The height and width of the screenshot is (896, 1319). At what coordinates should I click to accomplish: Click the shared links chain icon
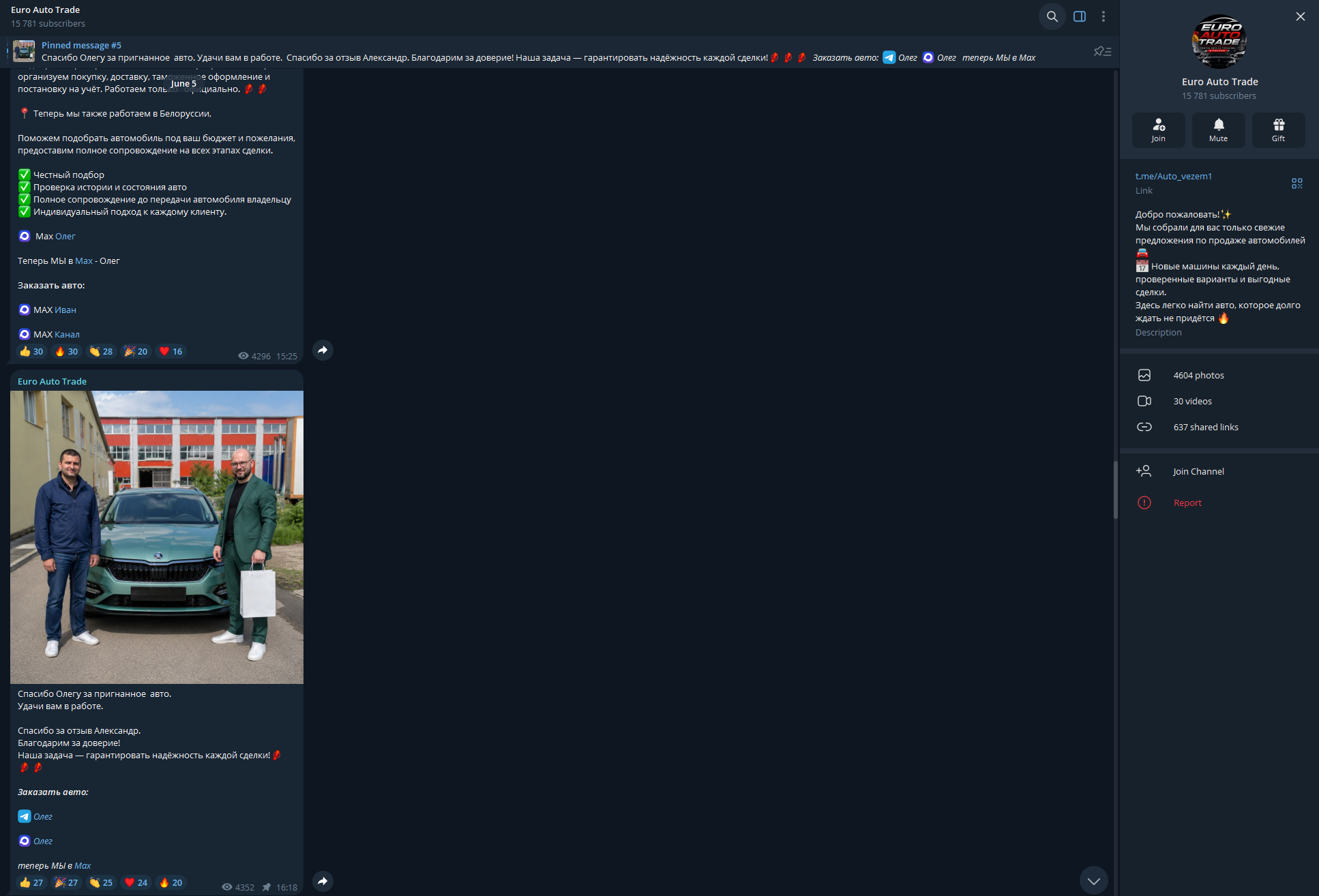pyautogui.click(x=1144, y=427)
